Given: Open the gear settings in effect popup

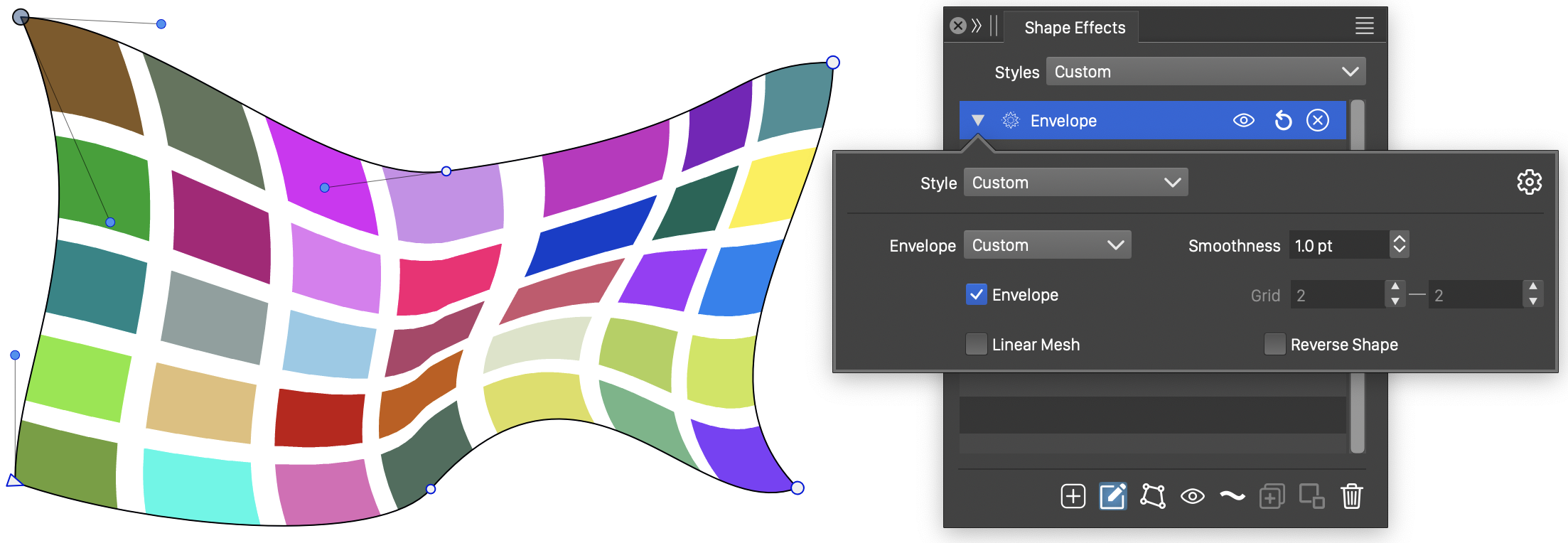Looking at the screenshot, I should click(1529, 183).
